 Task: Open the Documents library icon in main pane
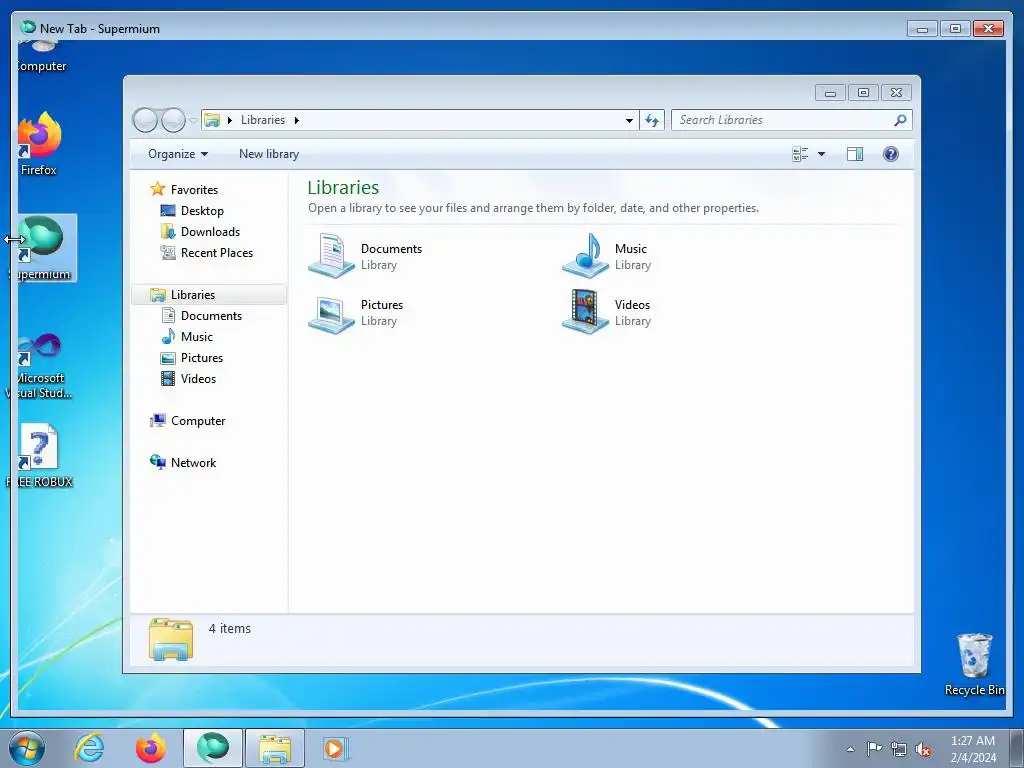click(332, 255)
